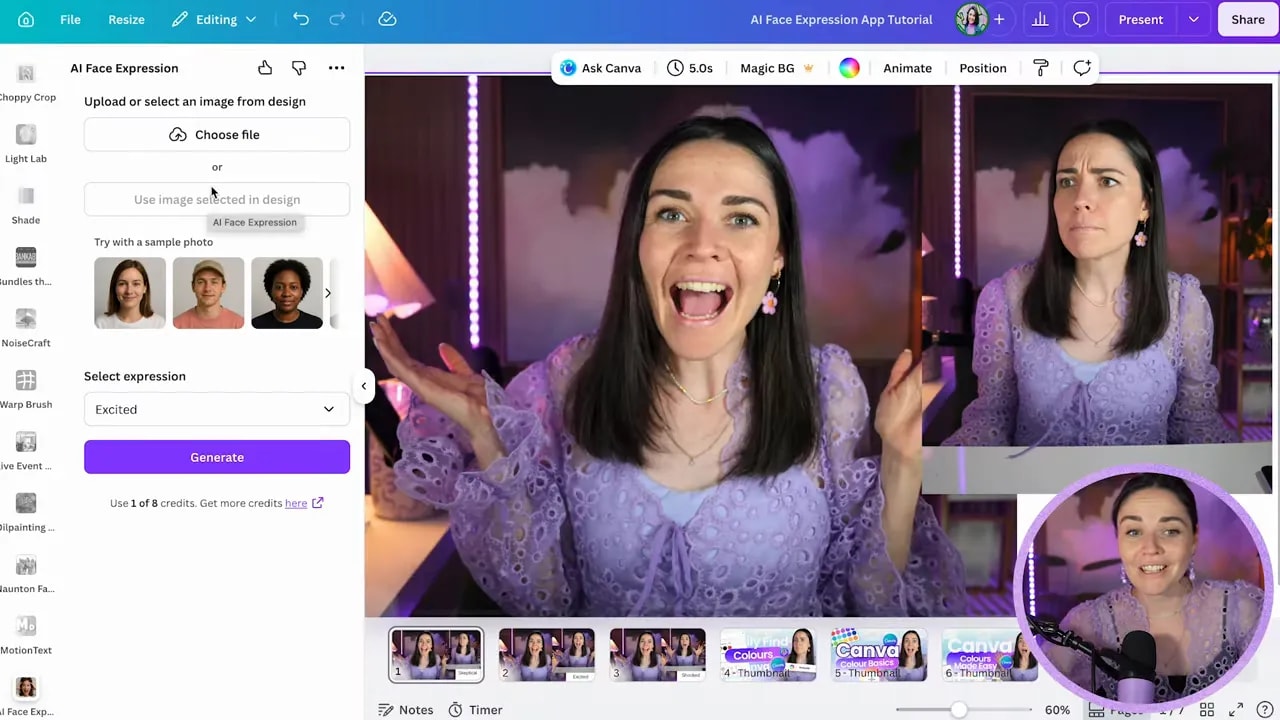Open the Animate options
Image resolution: width=1280 pixels, height=720 pixels.
point(907,68)
